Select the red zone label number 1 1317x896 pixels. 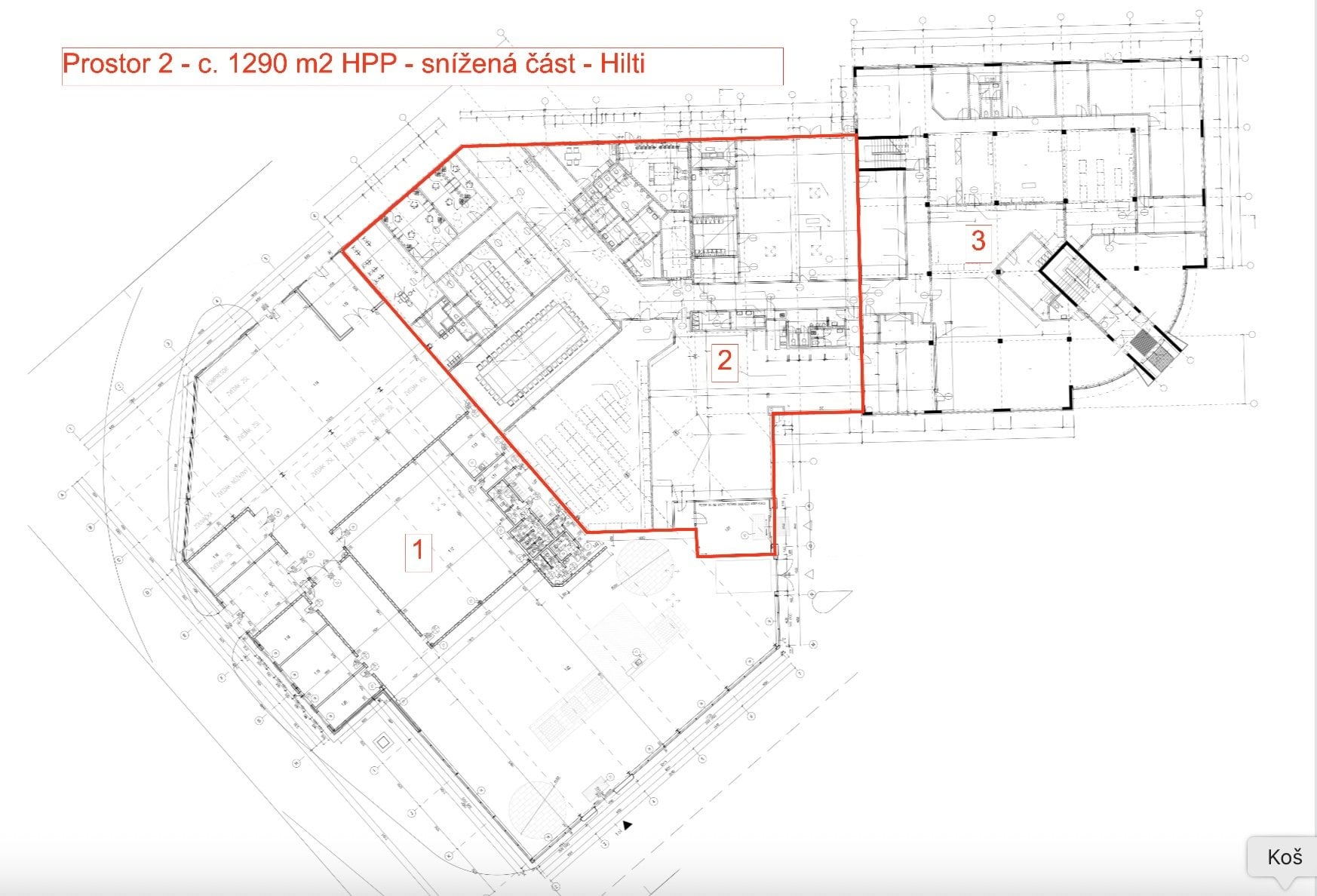point(419,550)
